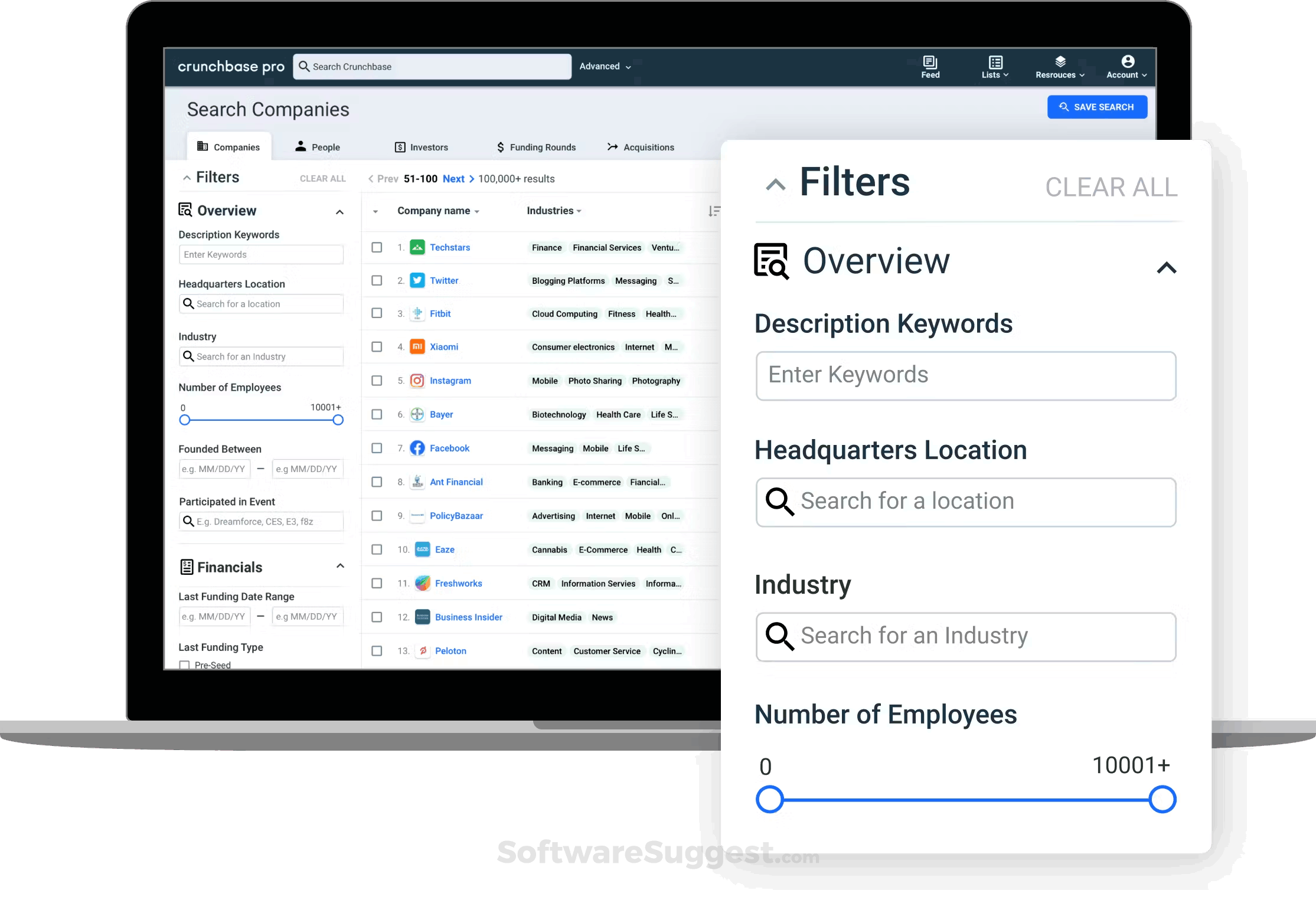Image resolution: width=1316 pixels, height=910 pixels.
Task: Click the Account profile icon
Action: (x=1127, y=61)
